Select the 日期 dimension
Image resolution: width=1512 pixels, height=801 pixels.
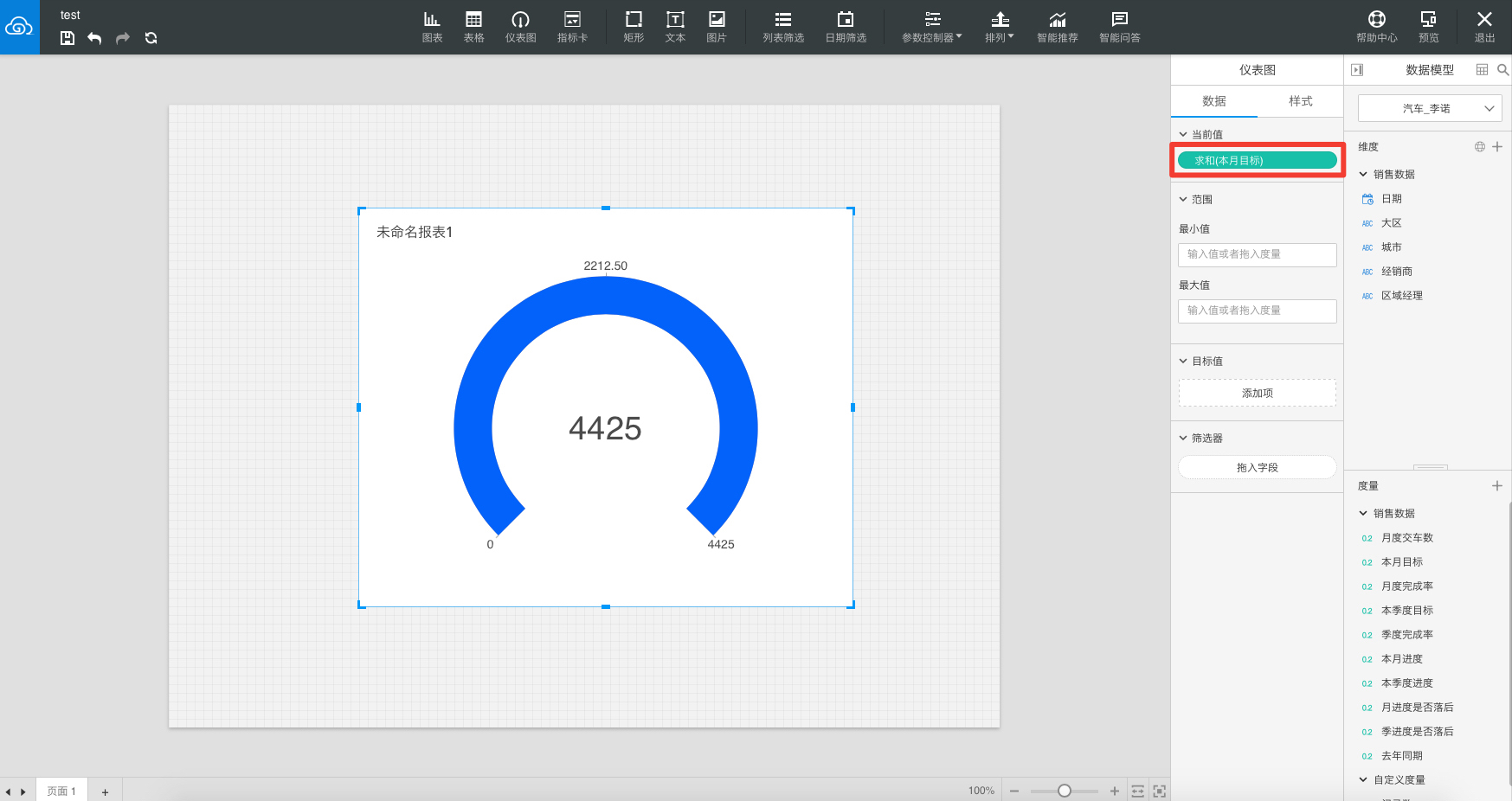point(1392,199)
